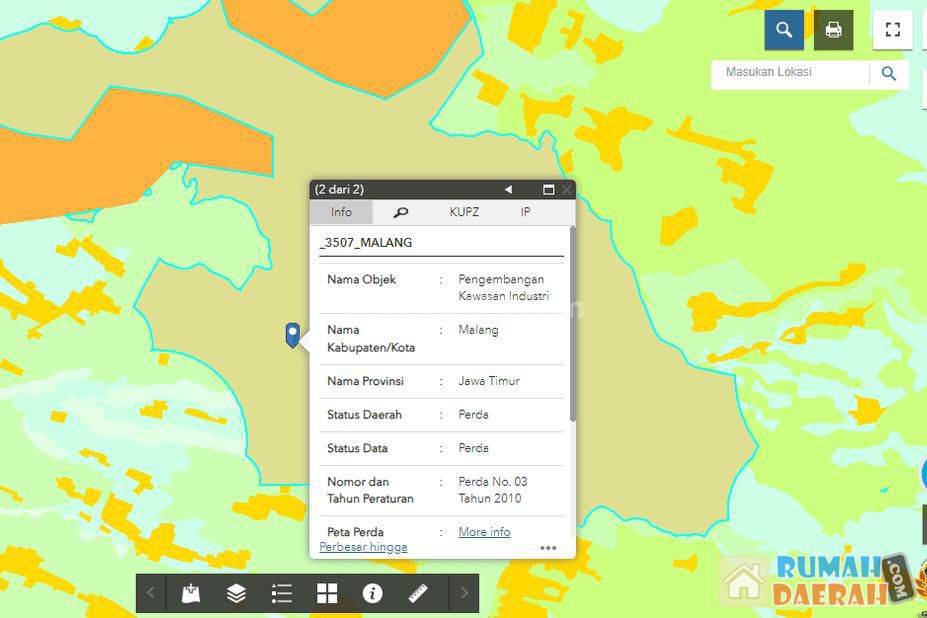Open the layer list stack icon
Image resolution: width=927 pixels, height=618 pixels.
(x=236, y=593)
